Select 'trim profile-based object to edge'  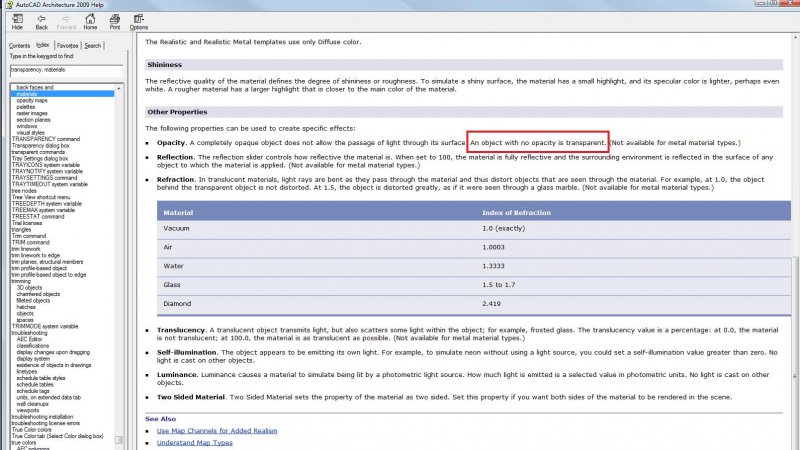tap(48, 274)
